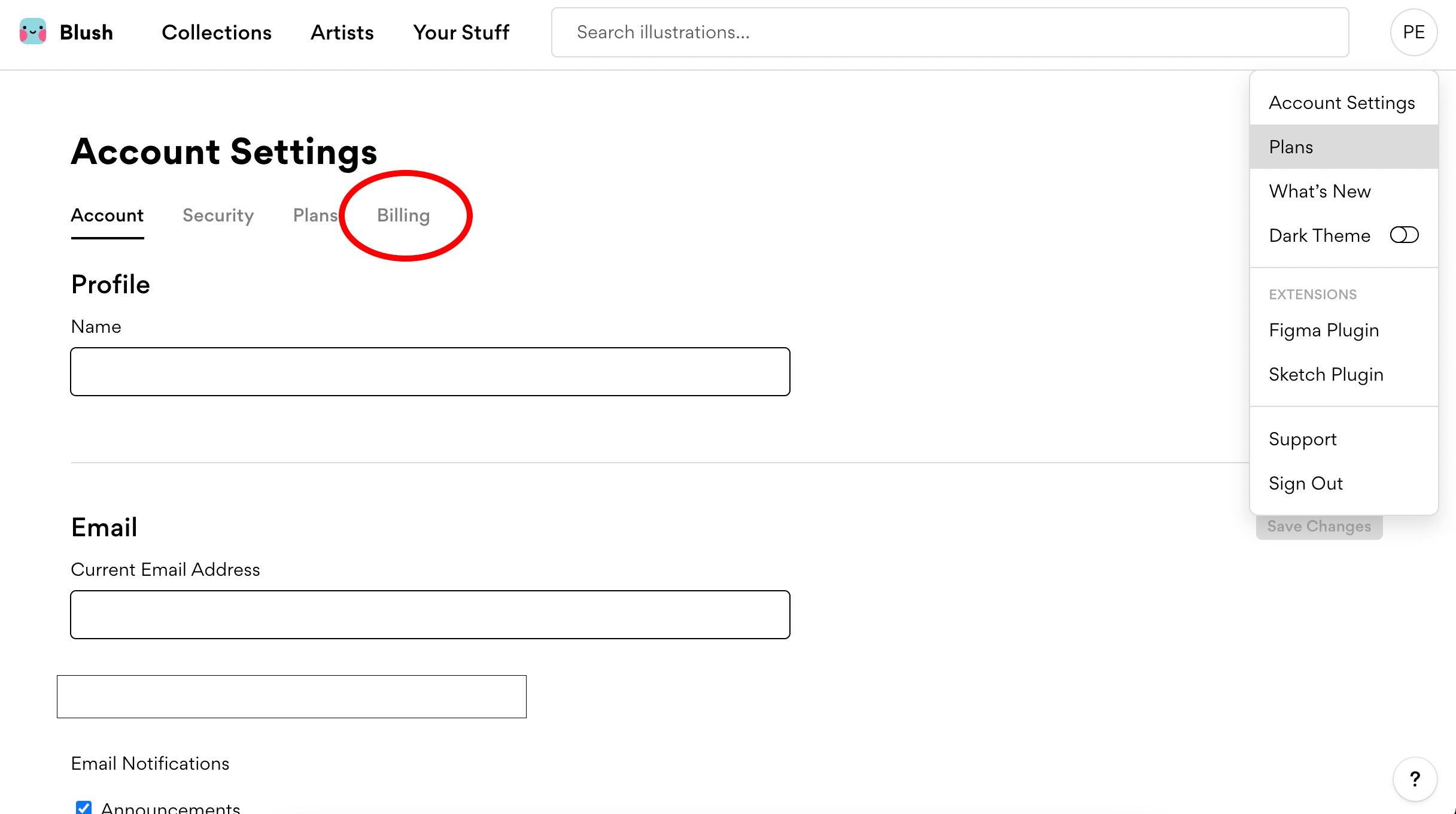Choose Plans in the profile dropdown menu
Viewport: 1456px width, 814px height.
[1291, 147]
